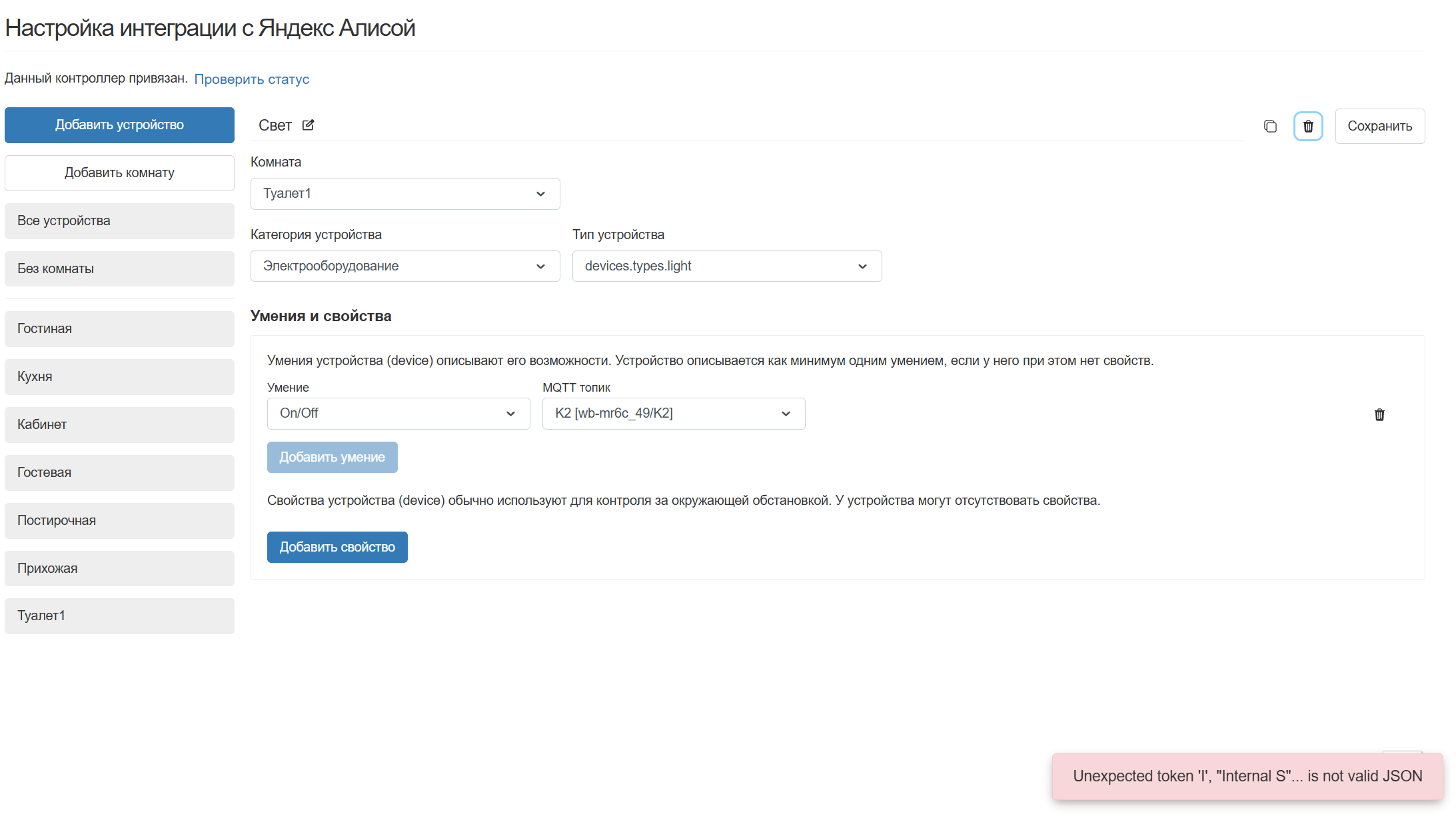This screenshot has width=1456, height=814.
Task: Click Добавить устройство button
Action: (x=119, y=125)
